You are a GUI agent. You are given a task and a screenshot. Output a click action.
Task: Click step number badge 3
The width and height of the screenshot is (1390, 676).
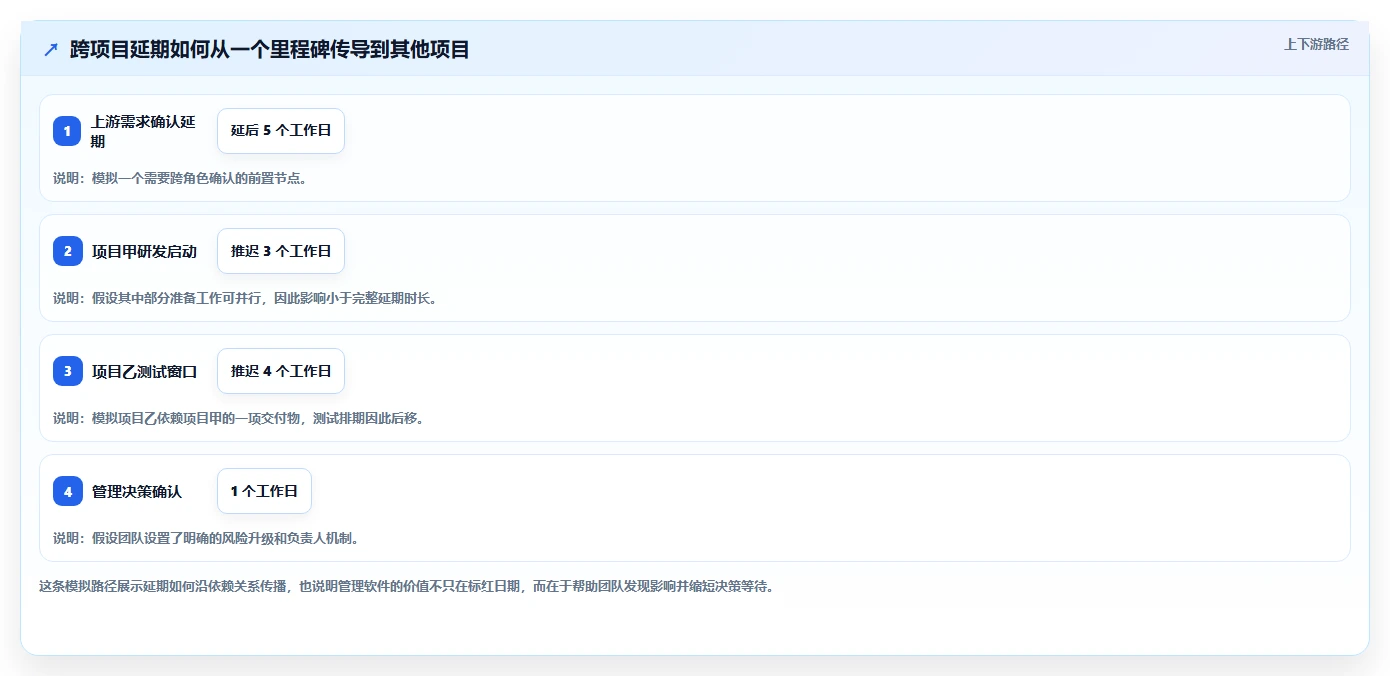[67, 371]
